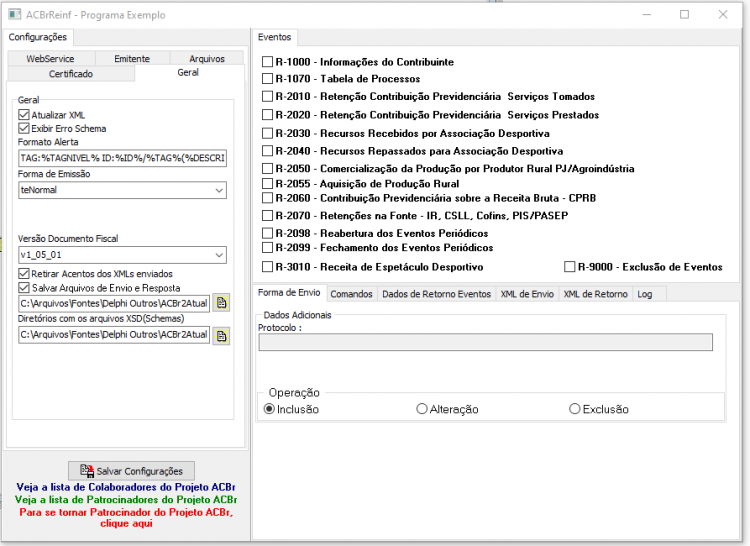Check R-1000 Informações do Contribuinte
This screenshot has height=546, width=750.
pyautogui.click(x=267, y=62)
